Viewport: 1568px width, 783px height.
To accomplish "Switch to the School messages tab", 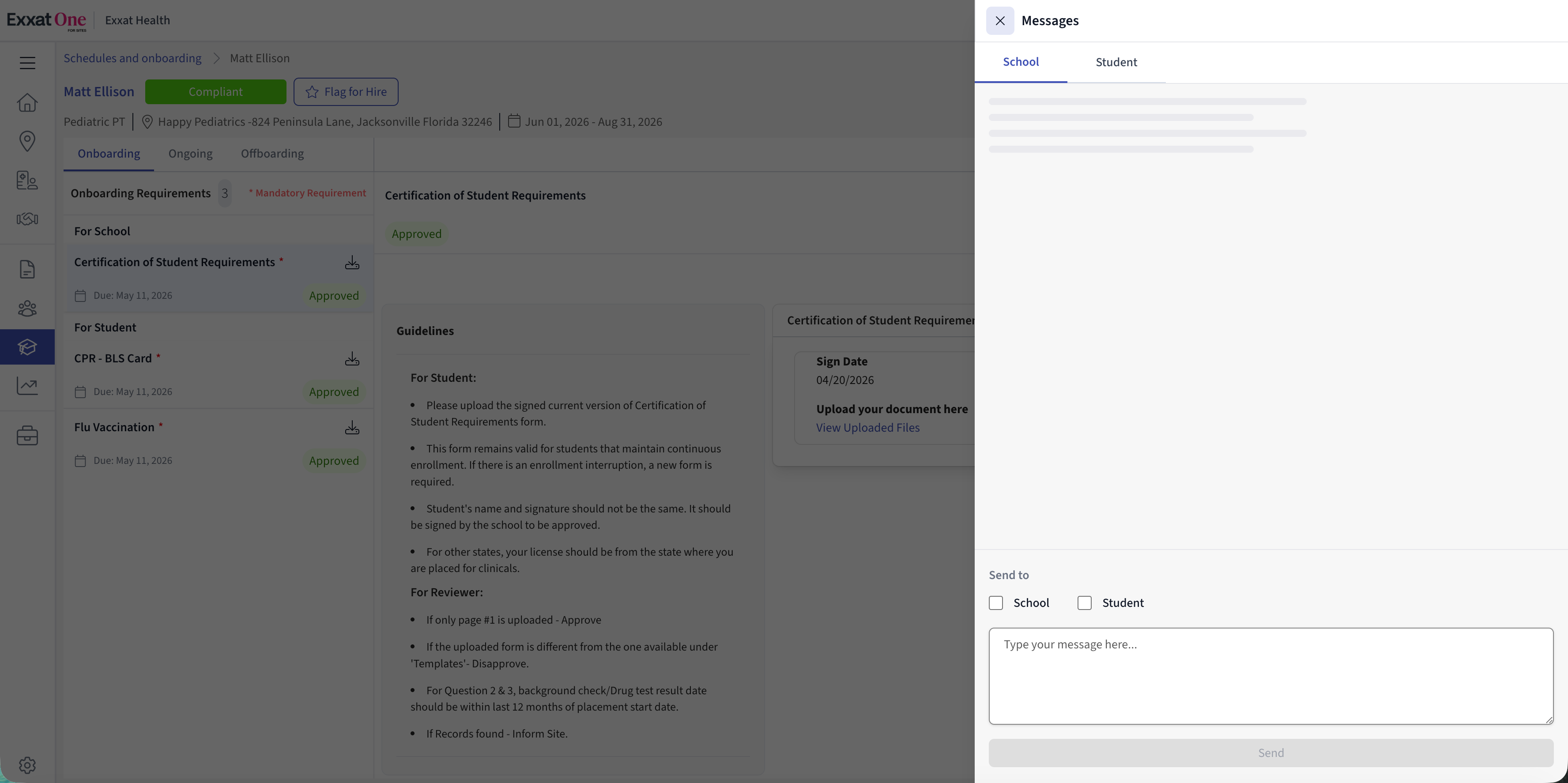I will click(x=1021, y=62).
